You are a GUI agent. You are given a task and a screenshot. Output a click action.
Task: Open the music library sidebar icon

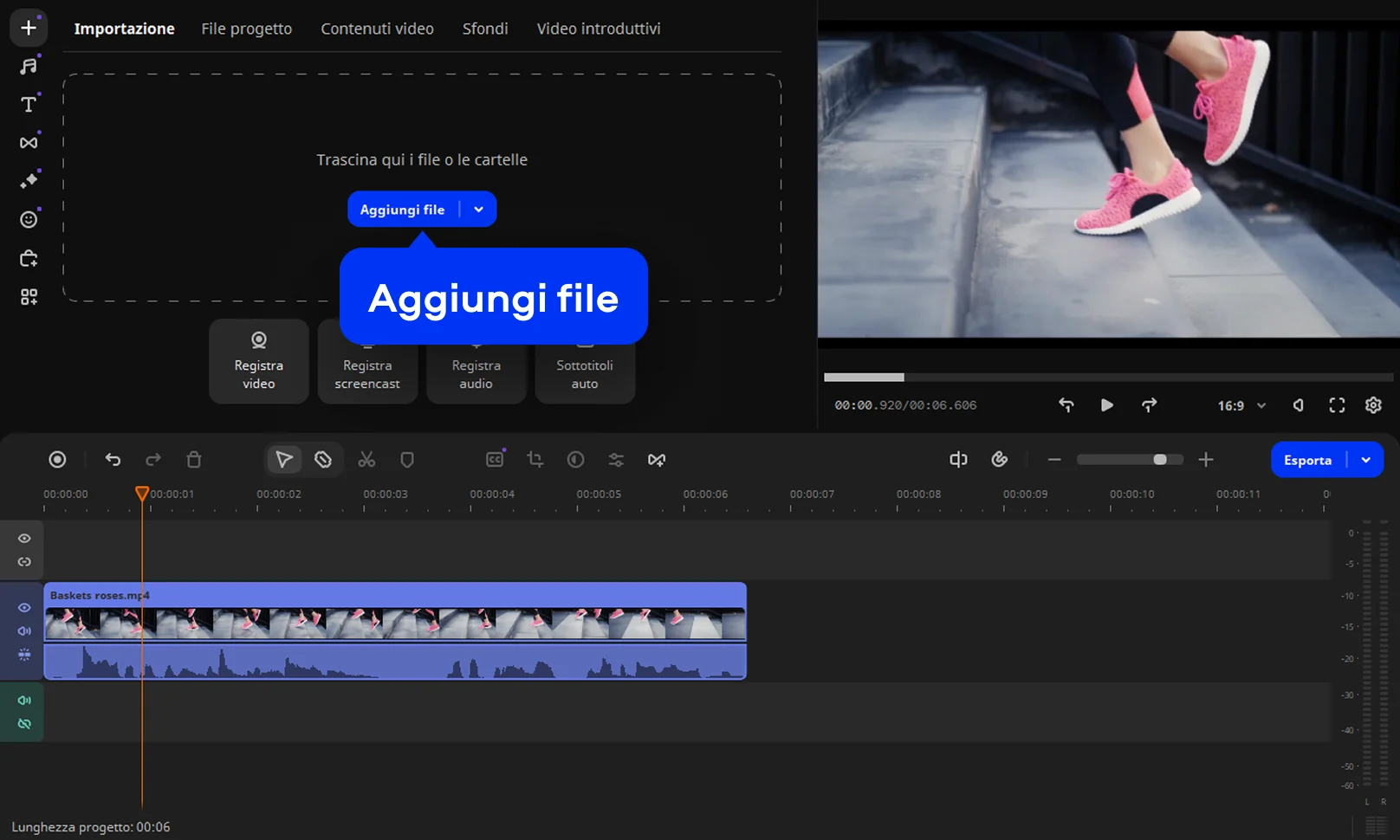29,67
